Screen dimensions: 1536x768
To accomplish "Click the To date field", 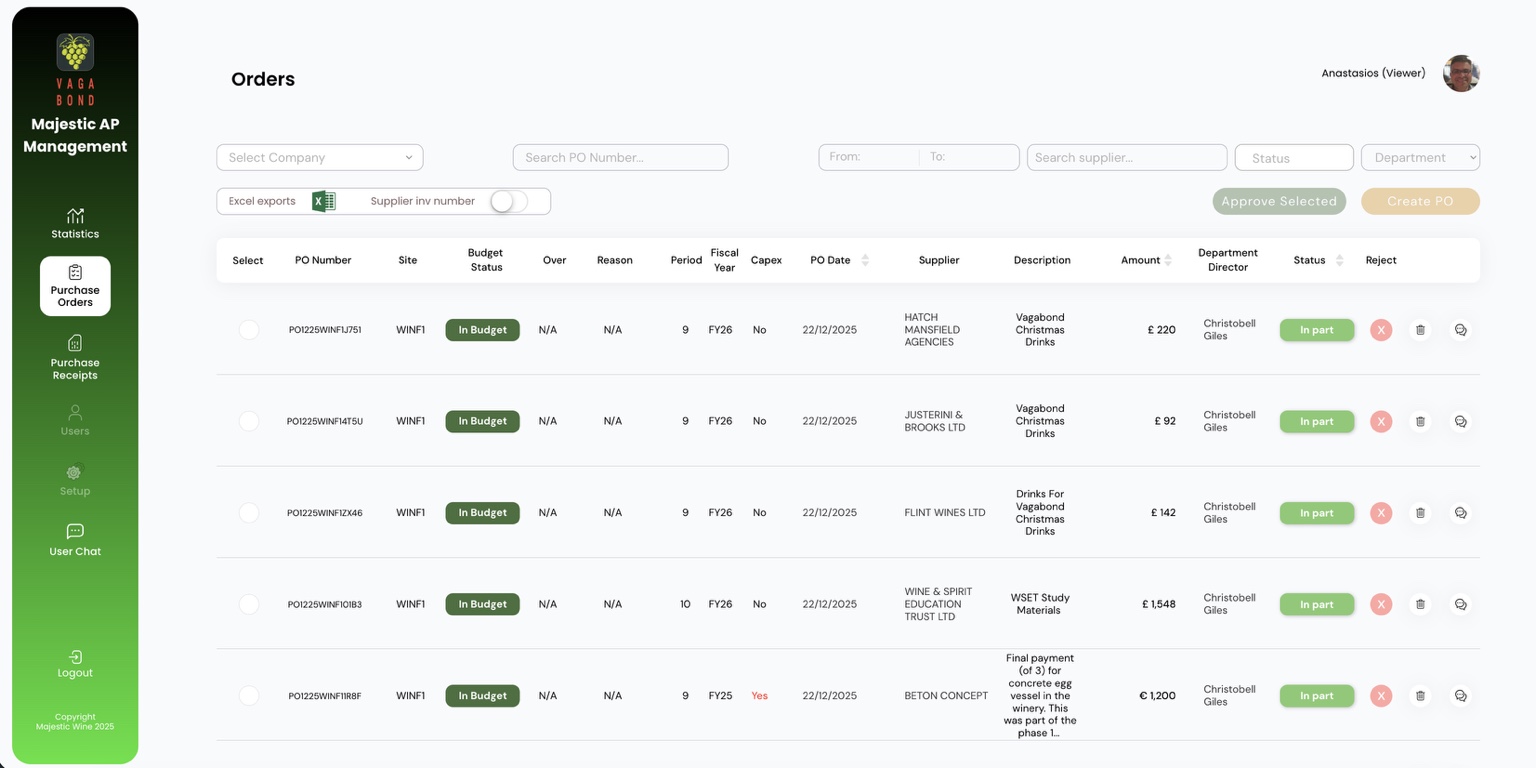I will point(969,157).
